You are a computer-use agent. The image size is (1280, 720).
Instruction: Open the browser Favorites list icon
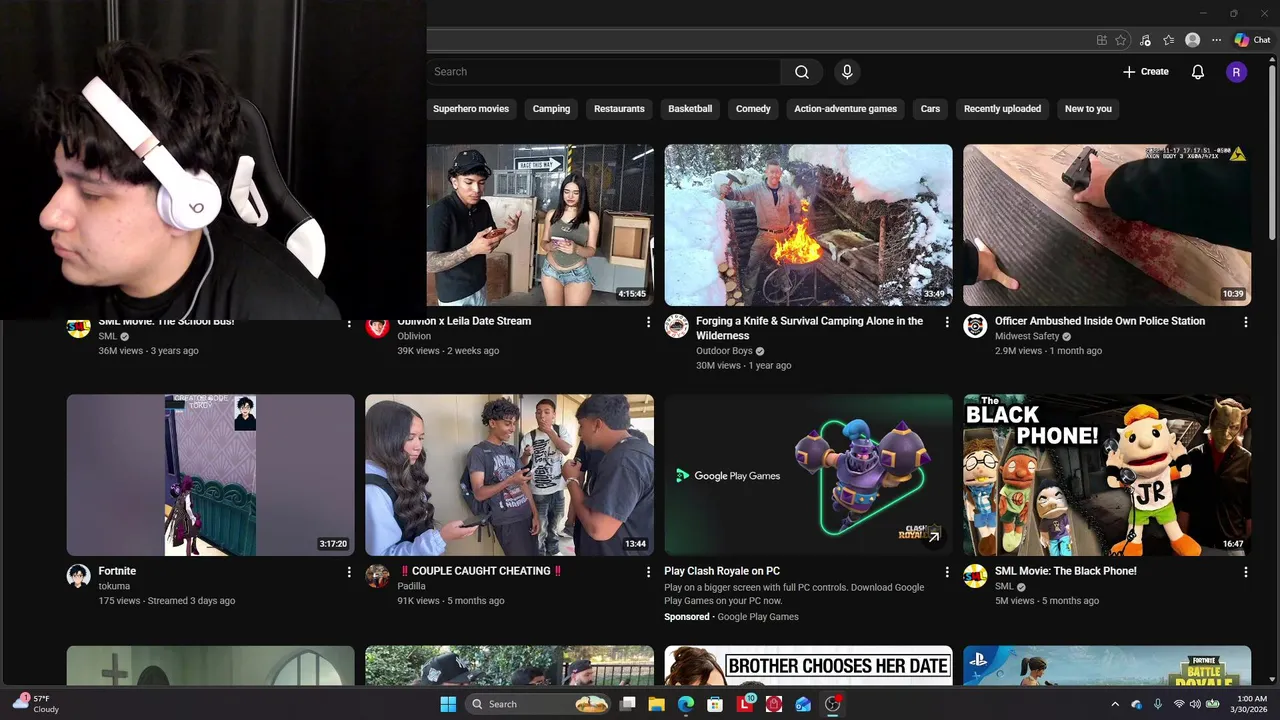(x=1168, y=40)
